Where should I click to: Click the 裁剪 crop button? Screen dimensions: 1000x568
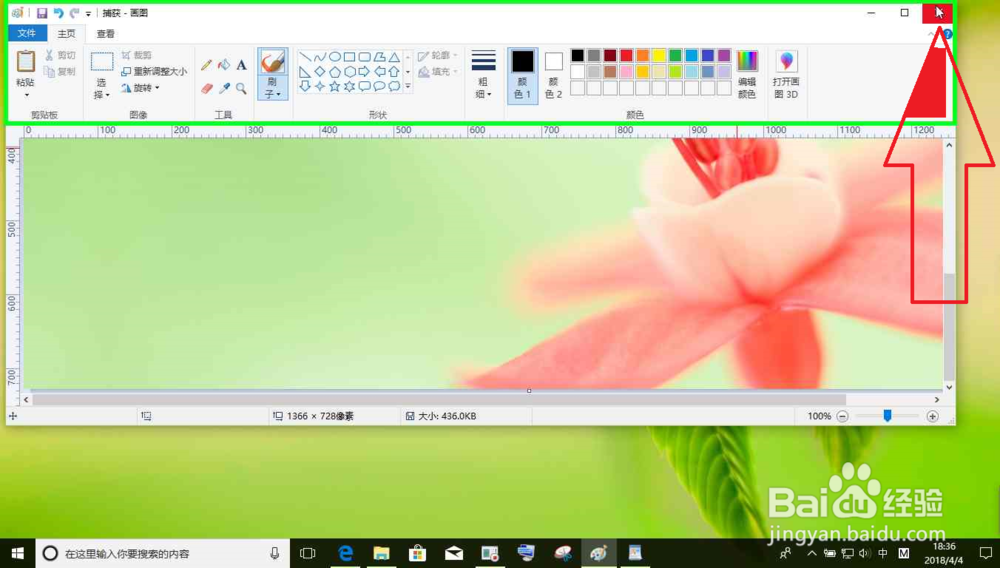(136, 55)
